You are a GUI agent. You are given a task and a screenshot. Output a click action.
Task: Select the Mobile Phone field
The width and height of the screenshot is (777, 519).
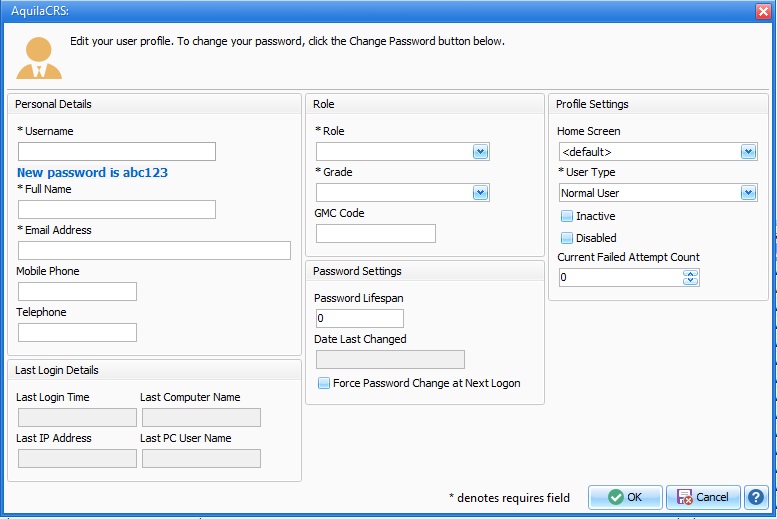tap(77, 292)
